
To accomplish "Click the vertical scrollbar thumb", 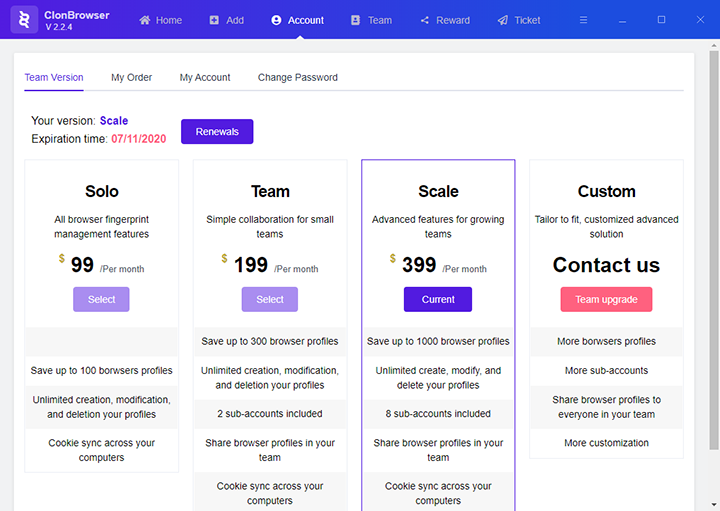I will tap(714, 250).
